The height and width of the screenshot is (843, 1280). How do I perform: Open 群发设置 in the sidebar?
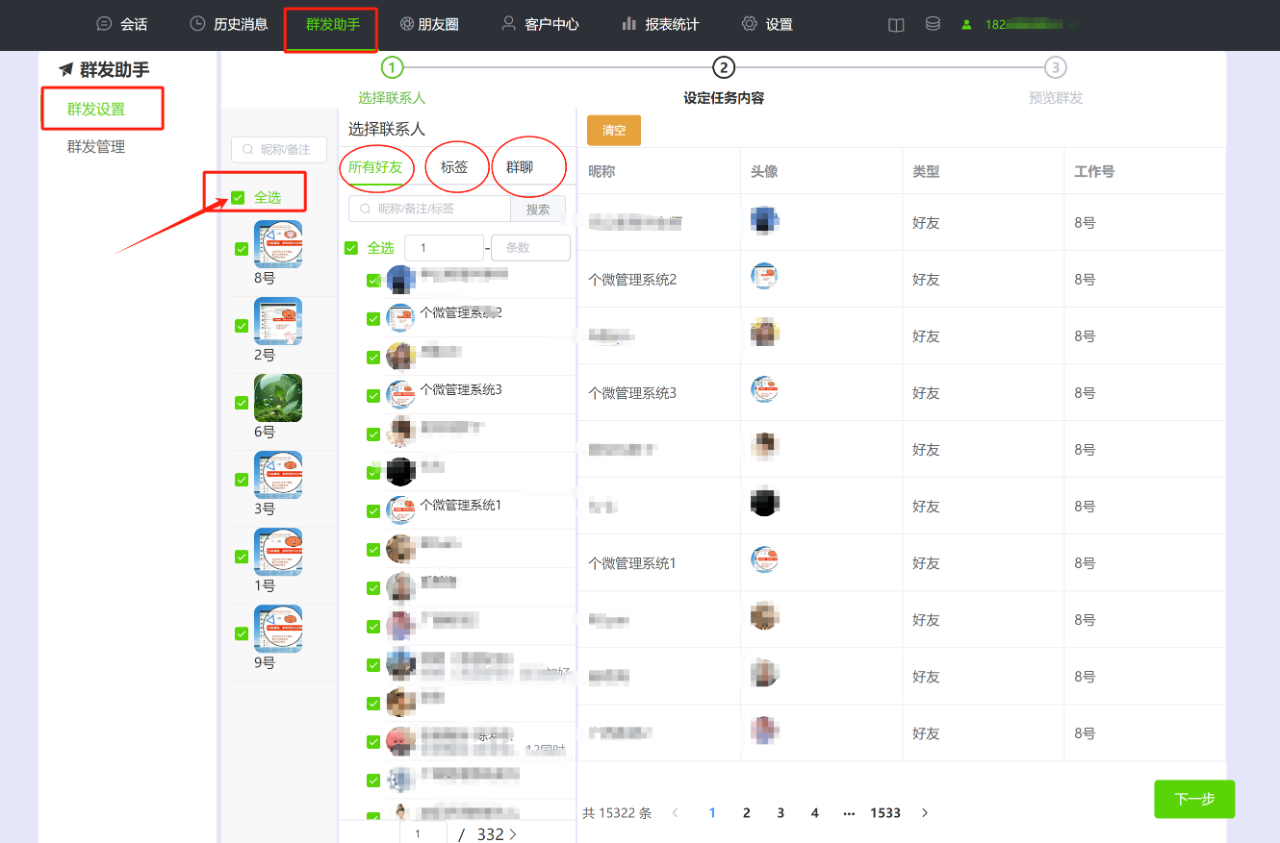pyautogui.click(x=96, y=109)
